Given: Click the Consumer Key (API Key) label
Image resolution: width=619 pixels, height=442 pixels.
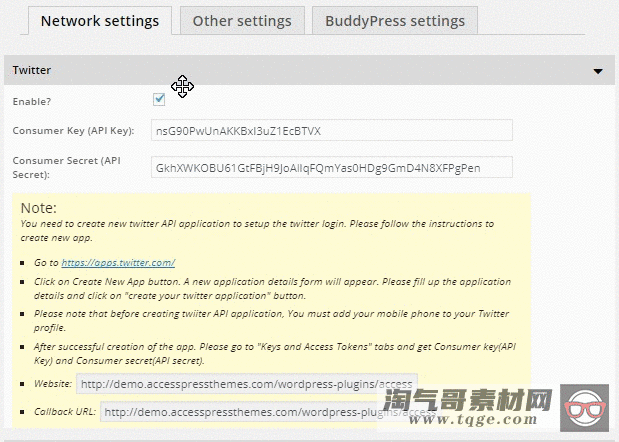Looking at the screenshot, I should tap(72, 131).
